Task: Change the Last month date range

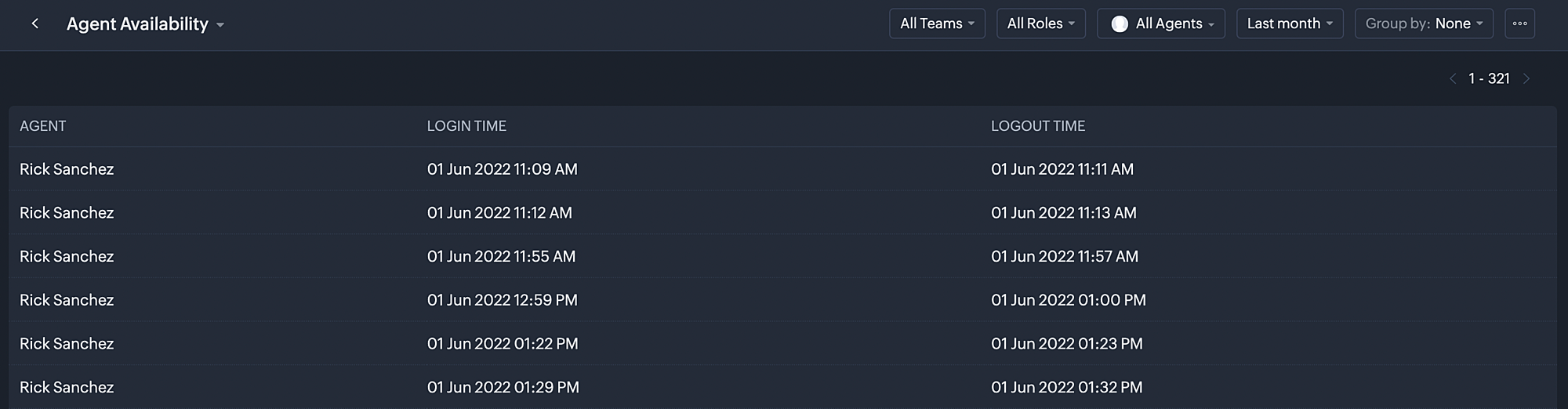Action: [1290, 24]
